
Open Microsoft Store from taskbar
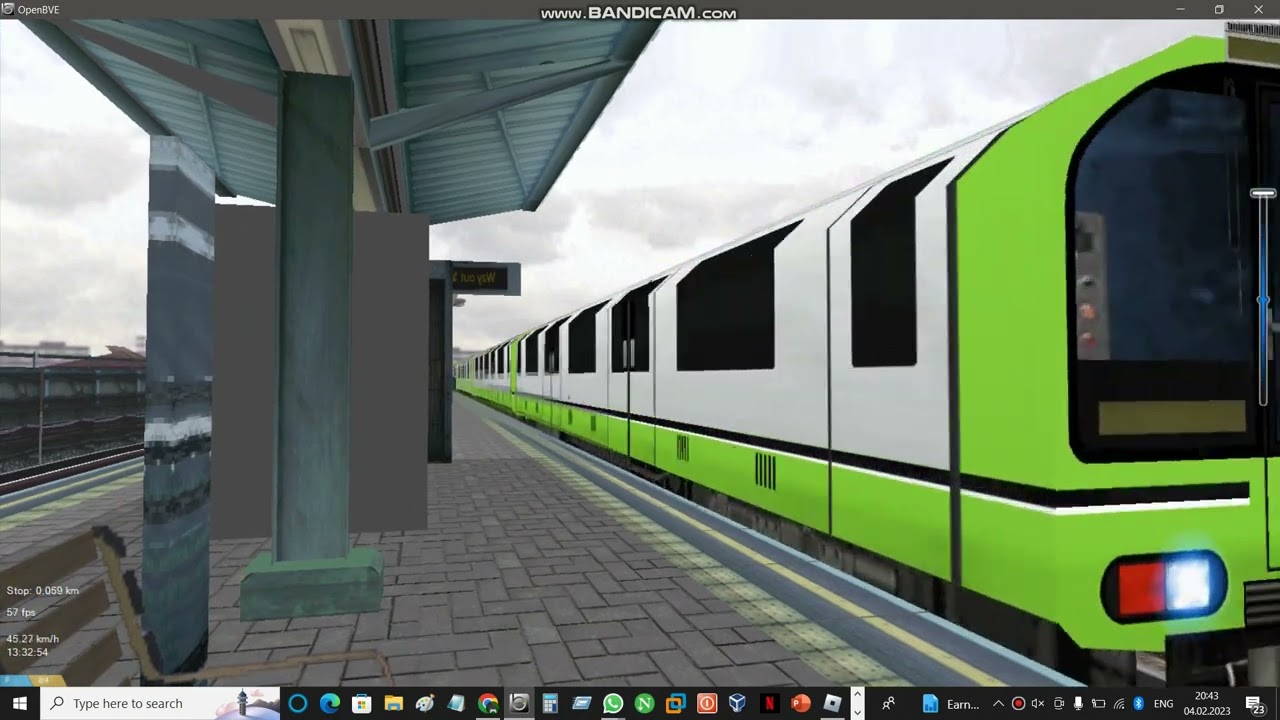(x=361, y=703)
